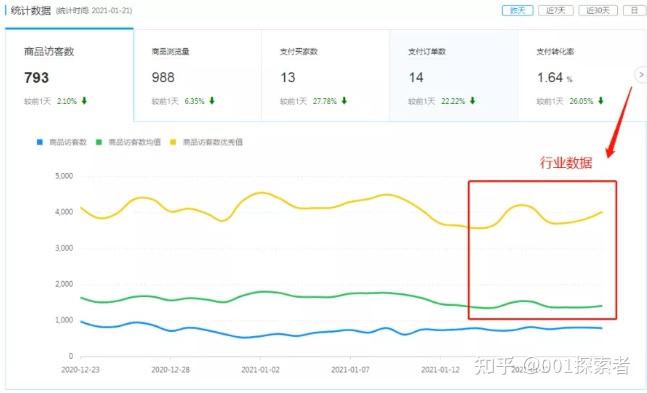Click the 2020-12-28 x-axis date
Viewport: 647px width, 393px height.
click(x=170, y=370)
